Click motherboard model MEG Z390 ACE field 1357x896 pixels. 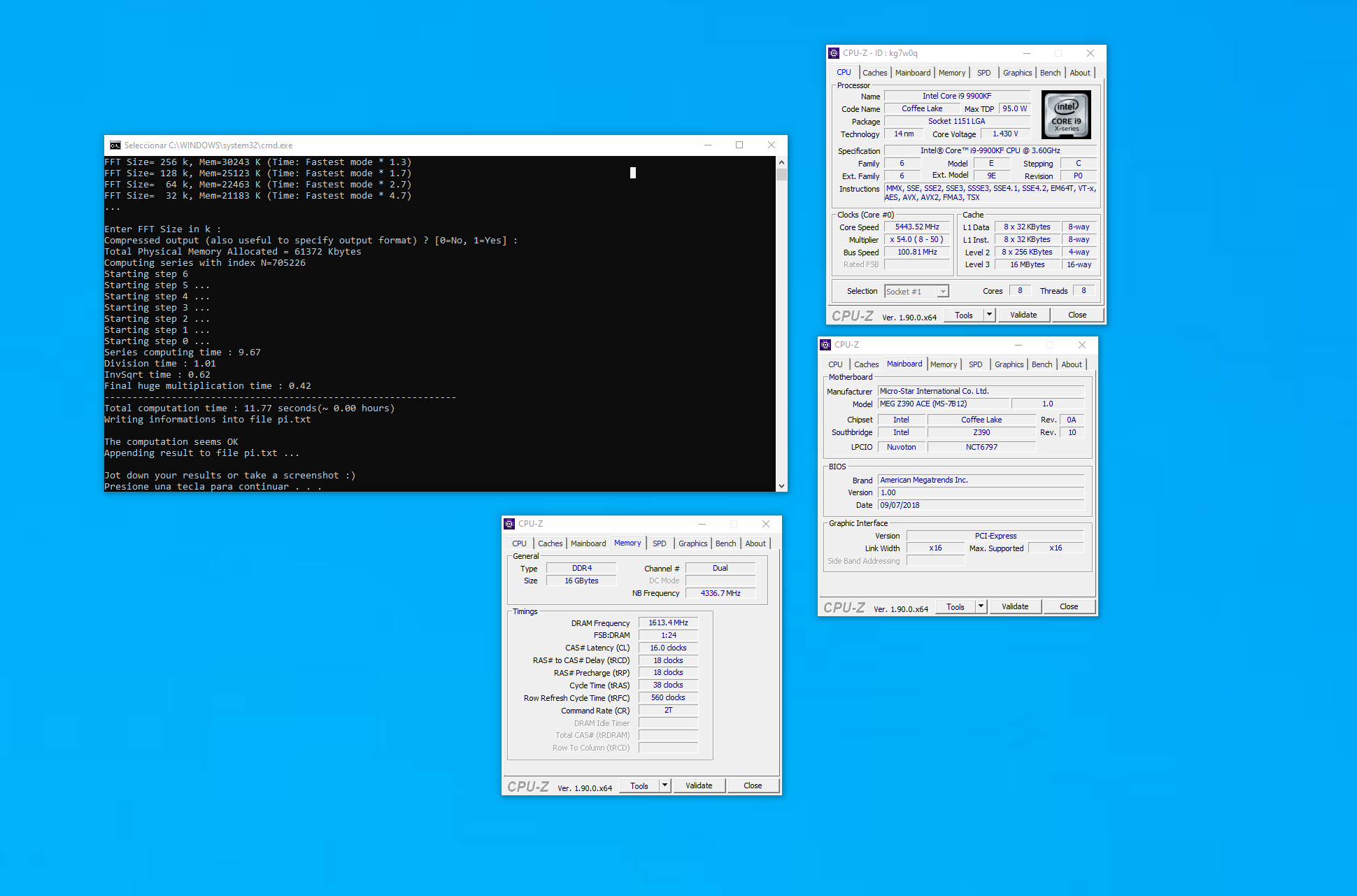point(944,404)
